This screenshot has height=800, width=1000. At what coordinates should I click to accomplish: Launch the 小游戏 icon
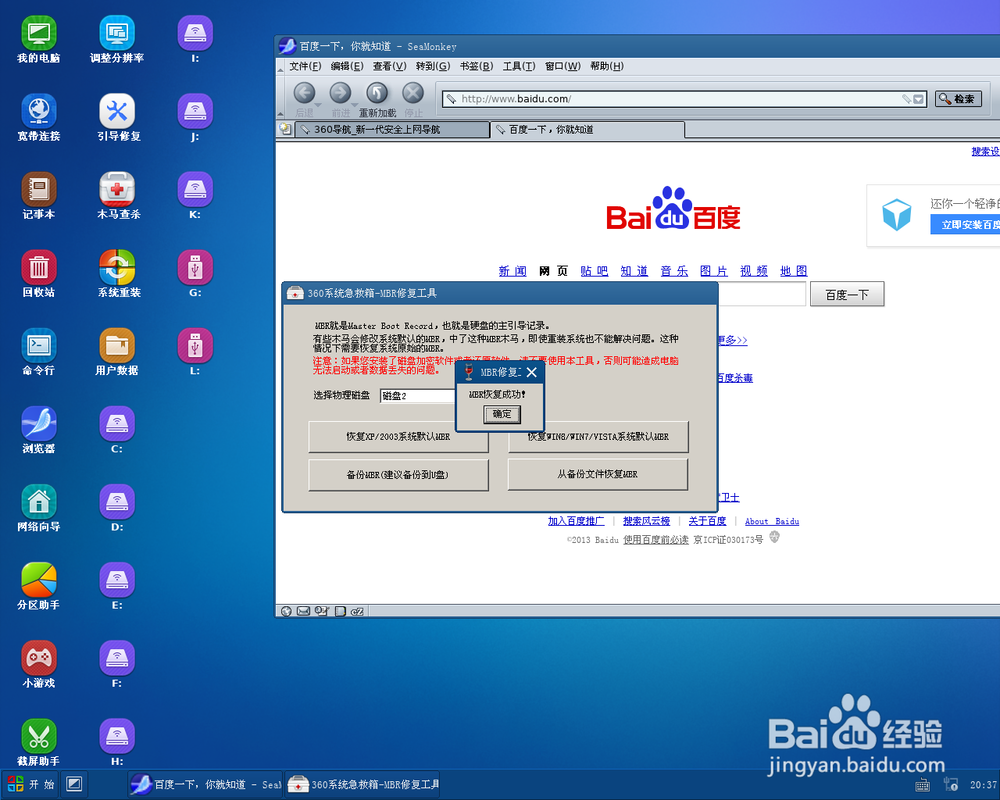pyautogui.click(x=39, y=663)
